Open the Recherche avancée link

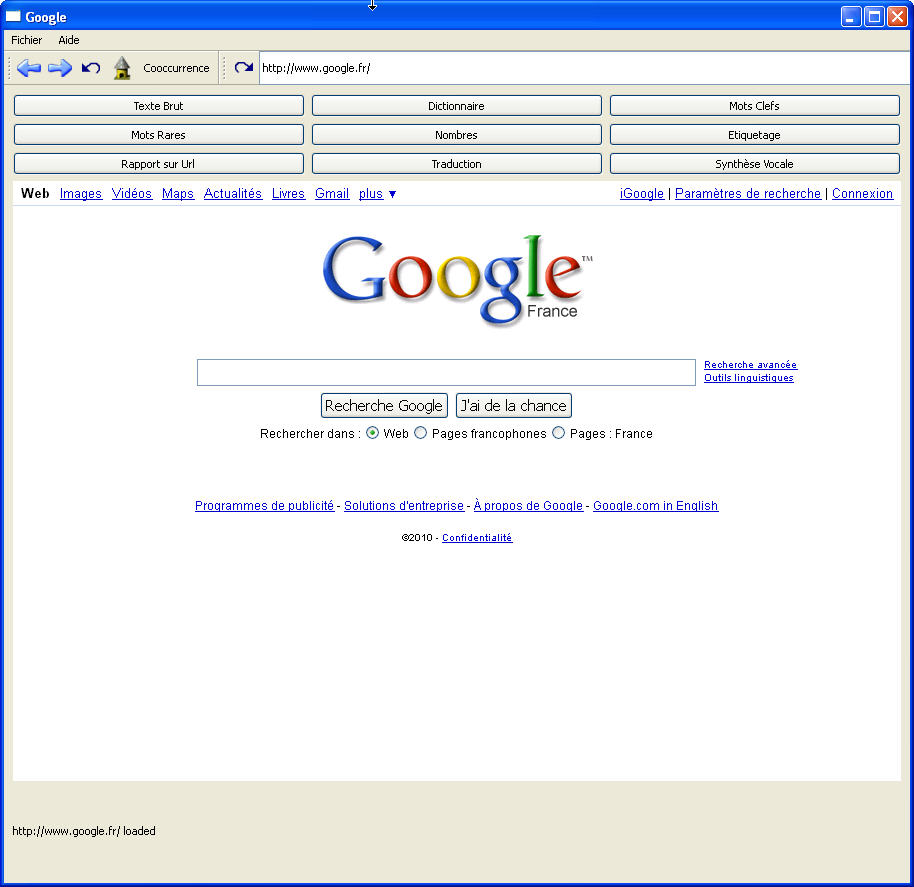(750, 365)
